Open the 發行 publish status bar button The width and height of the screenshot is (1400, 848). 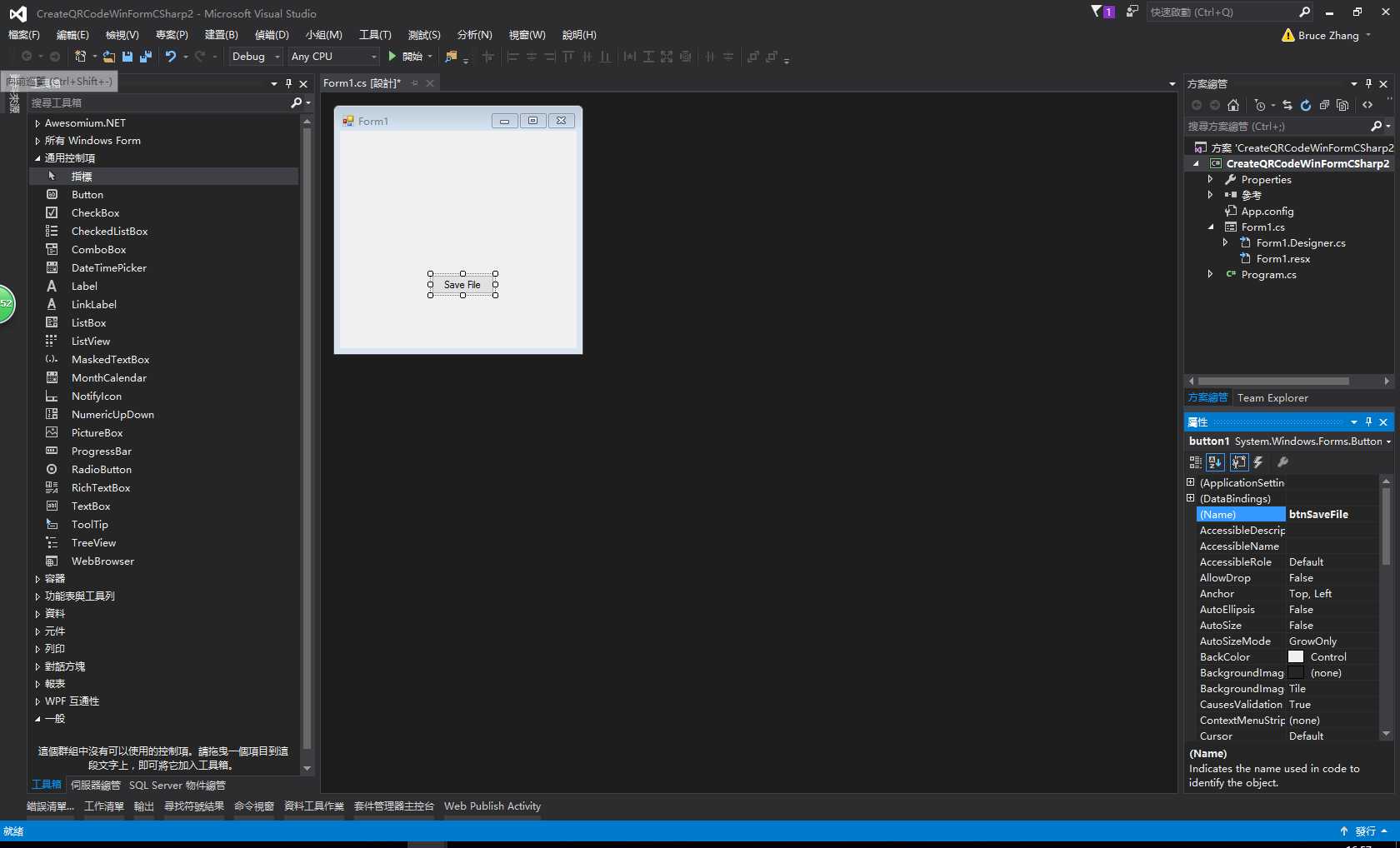pos(1364,831)
